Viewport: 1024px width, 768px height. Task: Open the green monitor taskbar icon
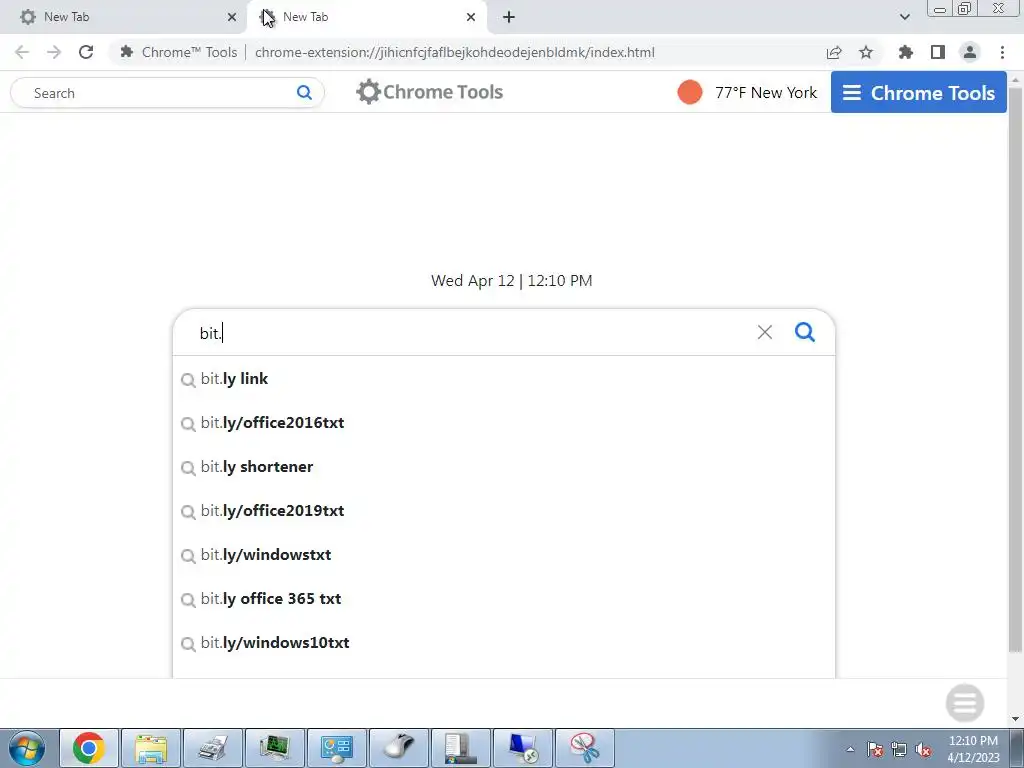[275, 748]
